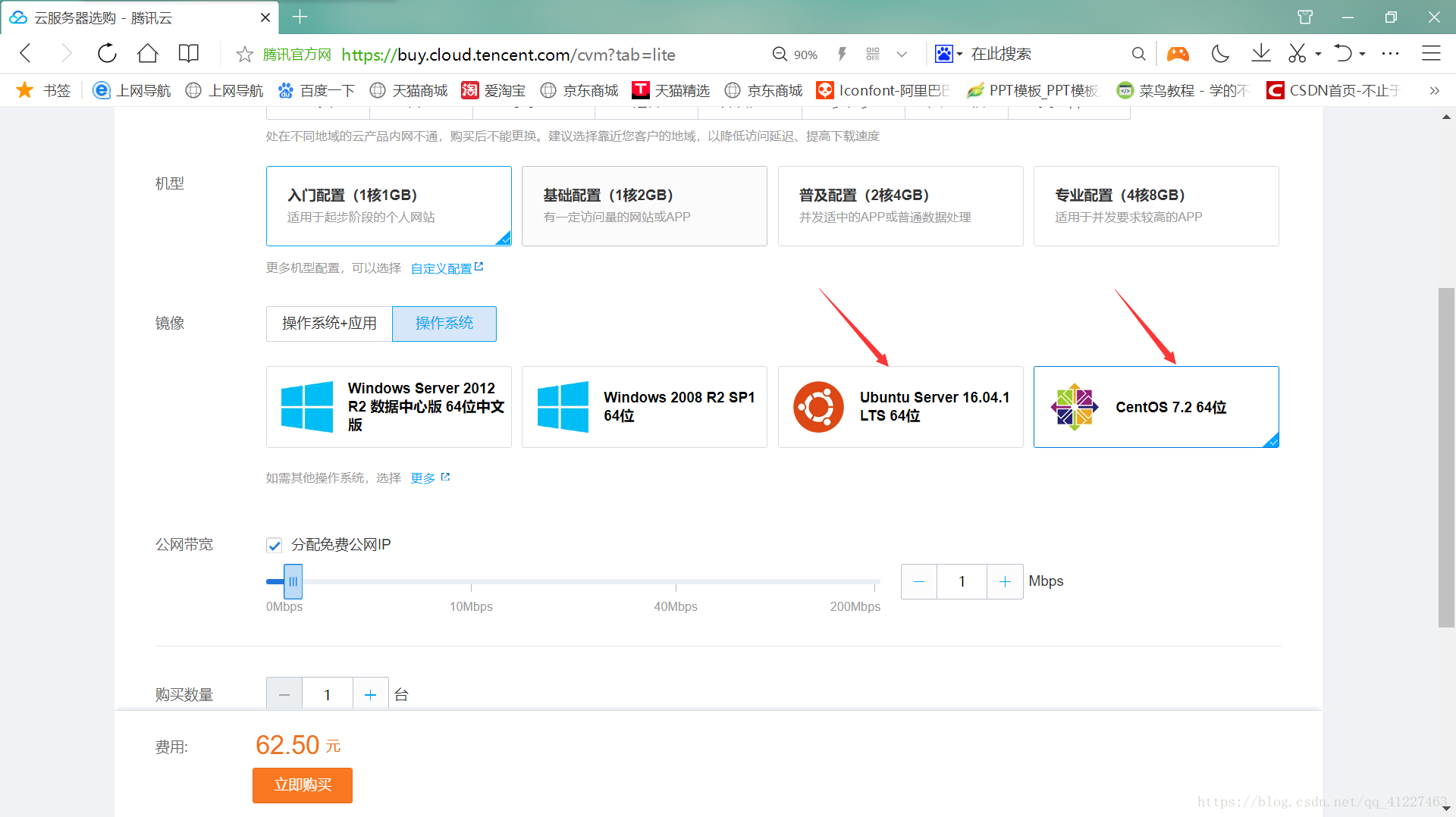The image size is (1456, 817).
Task: Expand the address bar dropdown chevron
Action: point(902,55)
